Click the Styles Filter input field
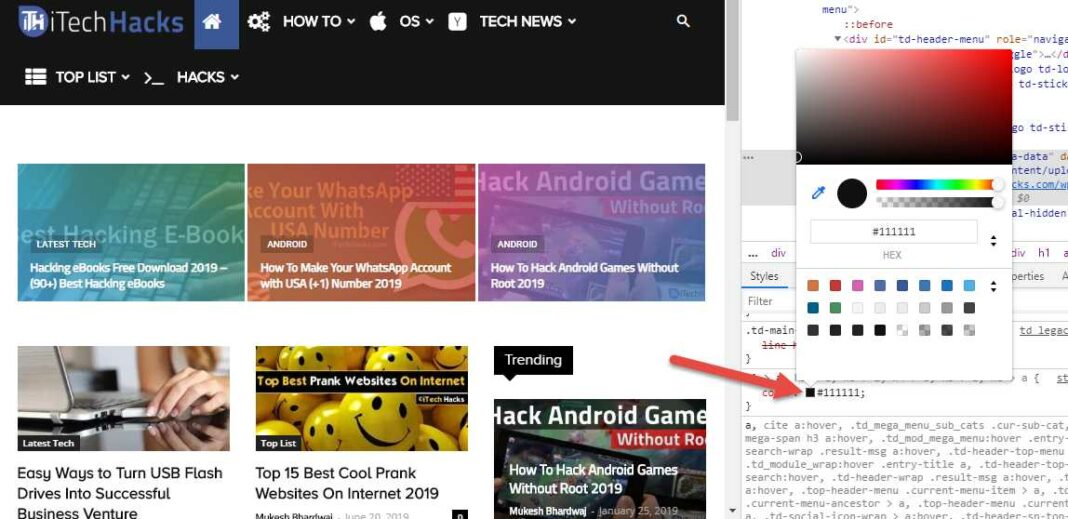 770,301
